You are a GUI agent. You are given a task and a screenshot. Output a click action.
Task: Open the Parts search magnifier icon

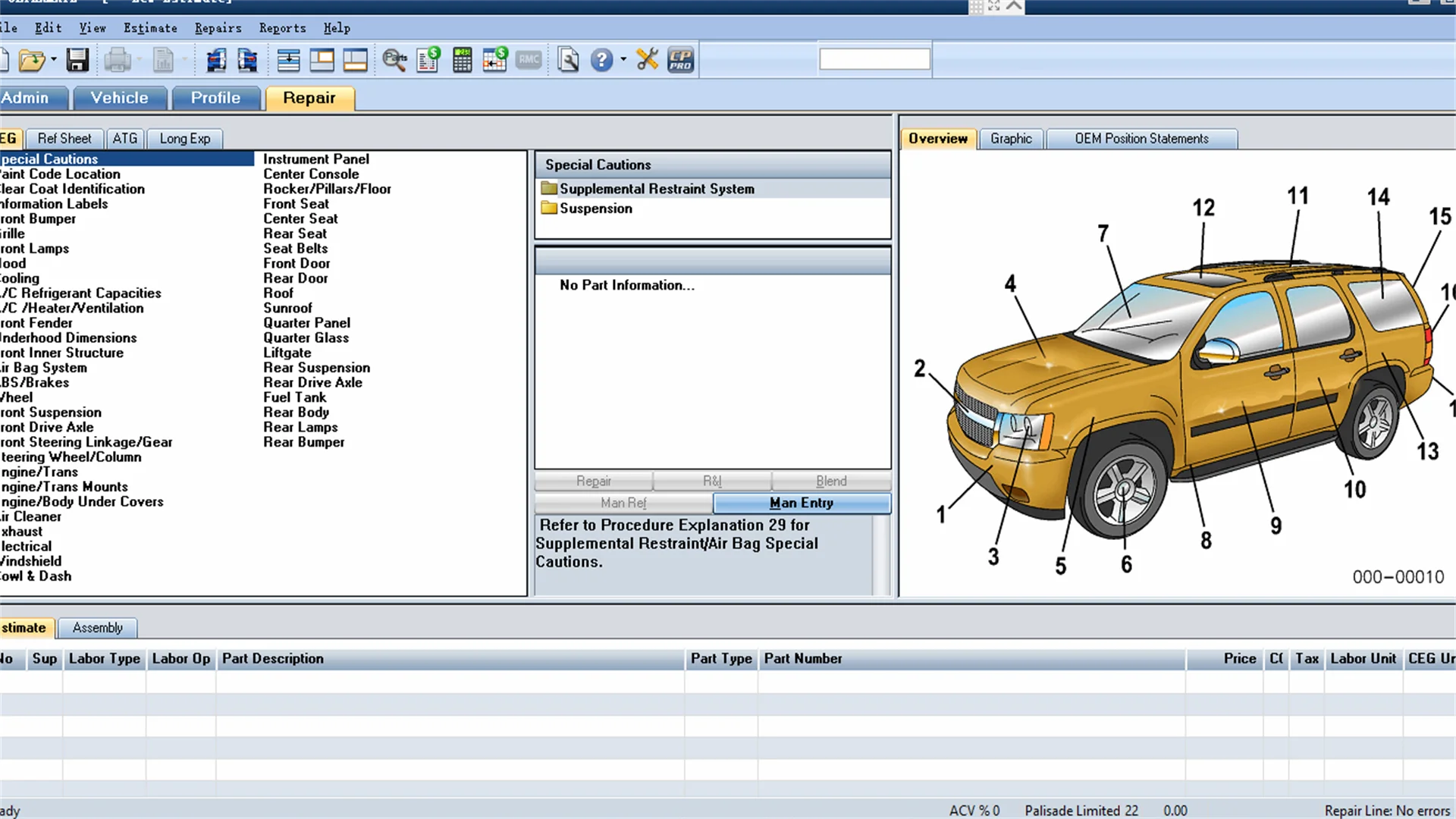(394, 60)
